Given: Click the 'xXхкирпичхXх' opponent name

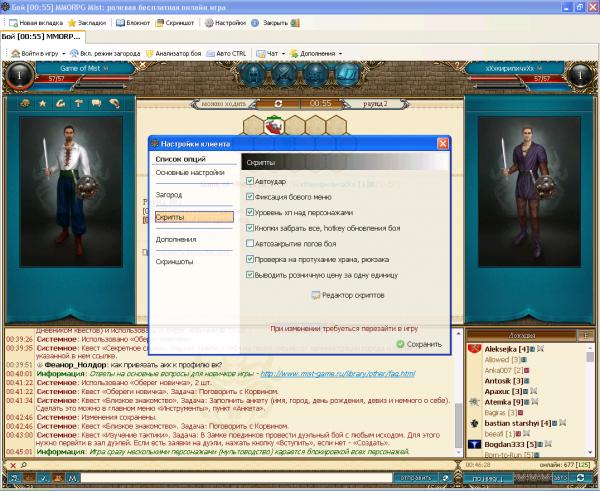Looking at the screenshot, I should (x=509, y=69).
